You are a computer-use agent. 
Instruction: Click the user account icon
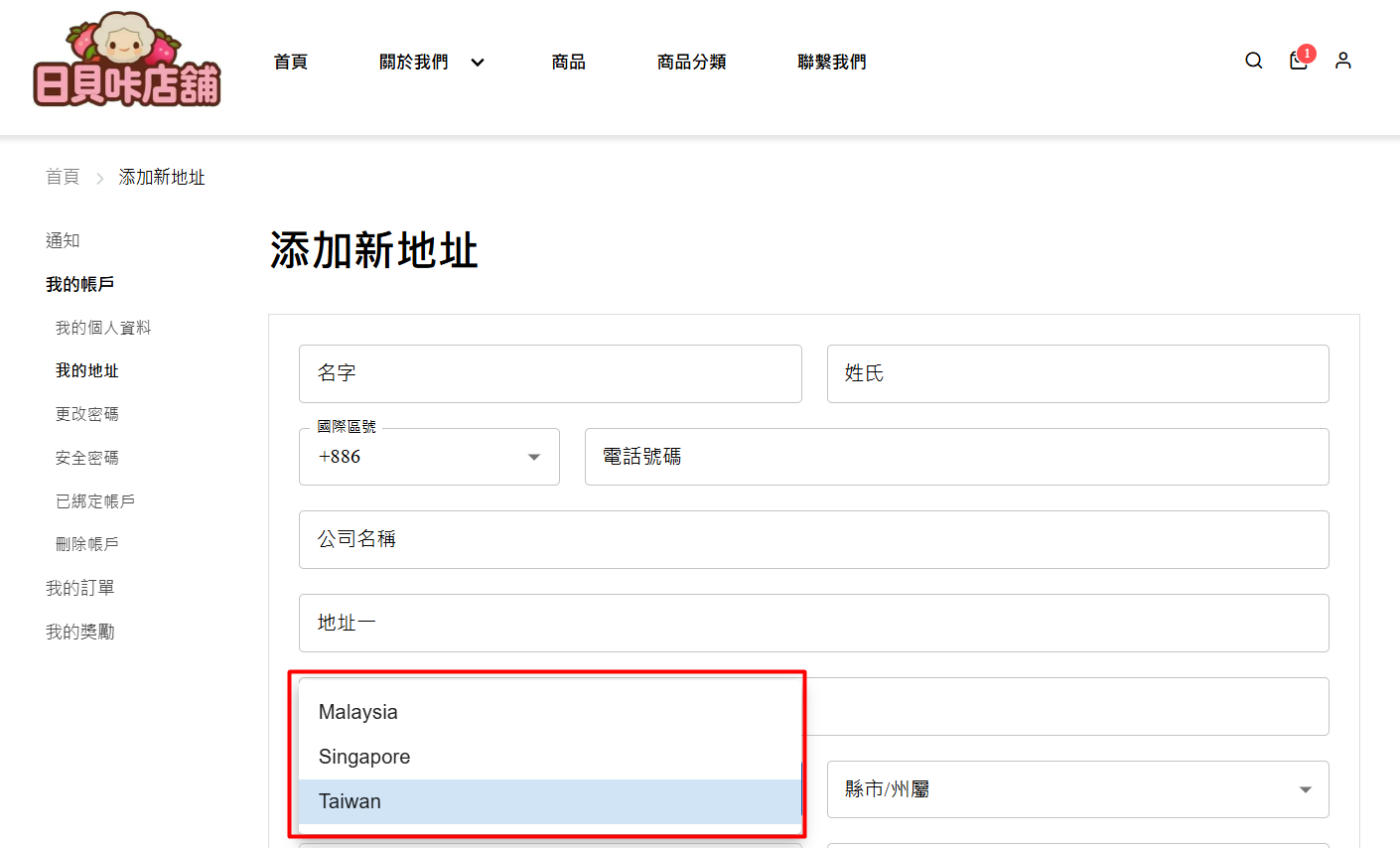(1342, 61)
